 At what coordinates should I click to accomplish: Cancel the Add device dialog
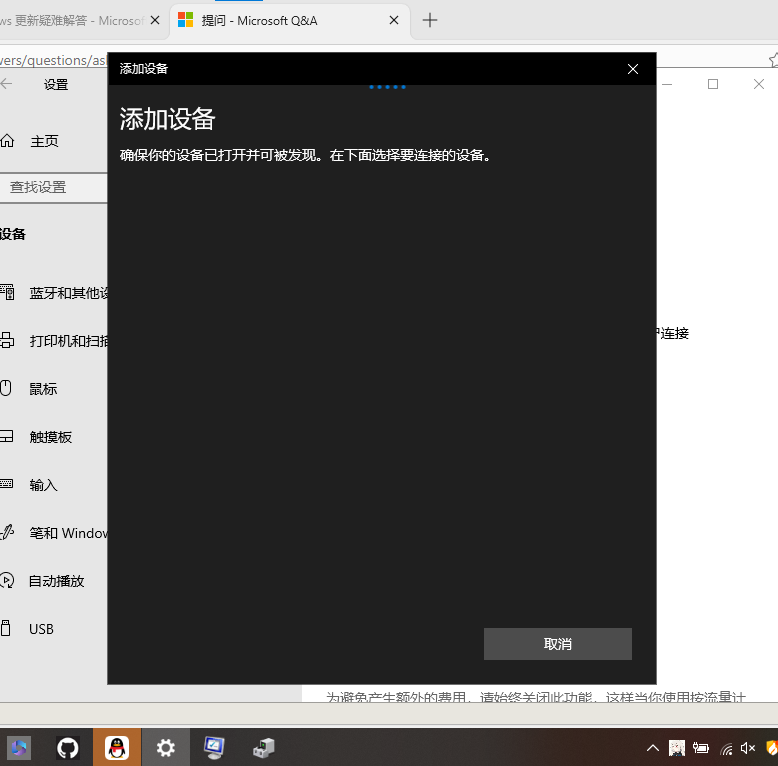pos(557,644)
